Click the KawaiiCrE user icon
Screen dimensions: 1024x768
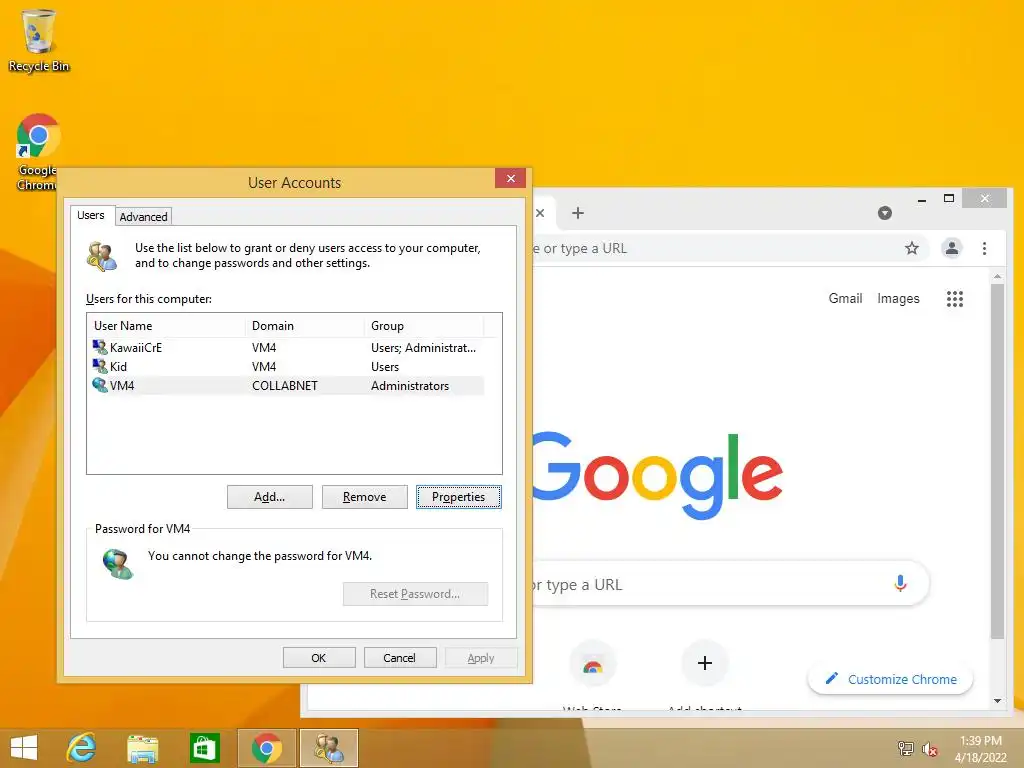click(x=100, y=347)
